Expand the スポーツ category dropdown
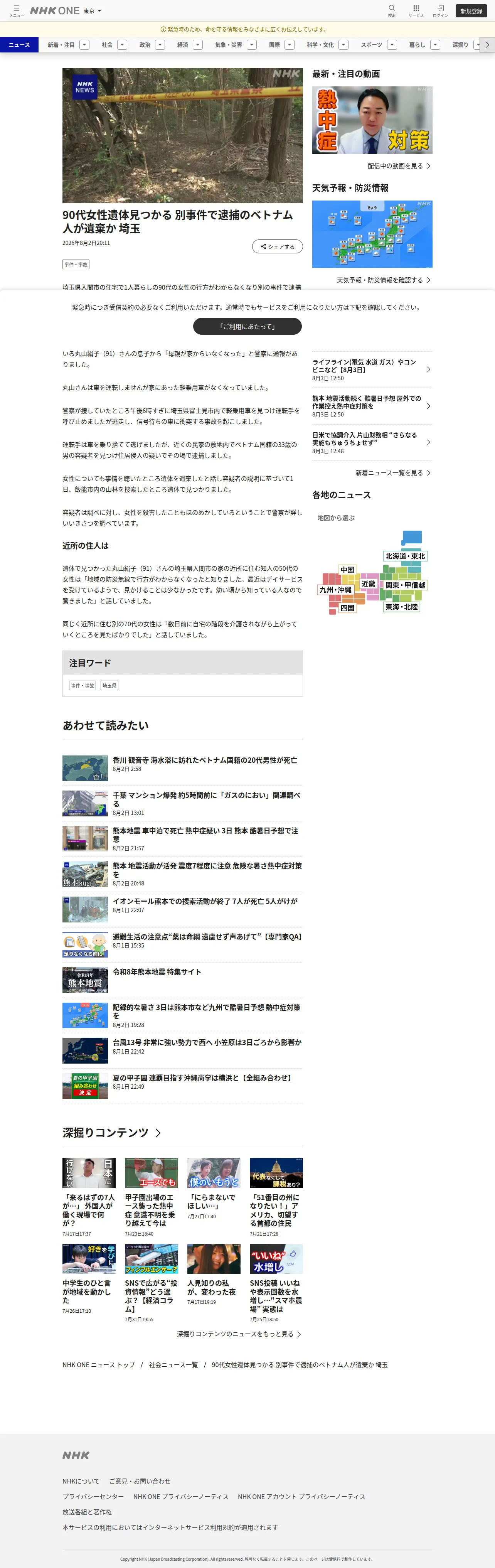The width and height of the screenshot is (495, 1568). (392, 44)
